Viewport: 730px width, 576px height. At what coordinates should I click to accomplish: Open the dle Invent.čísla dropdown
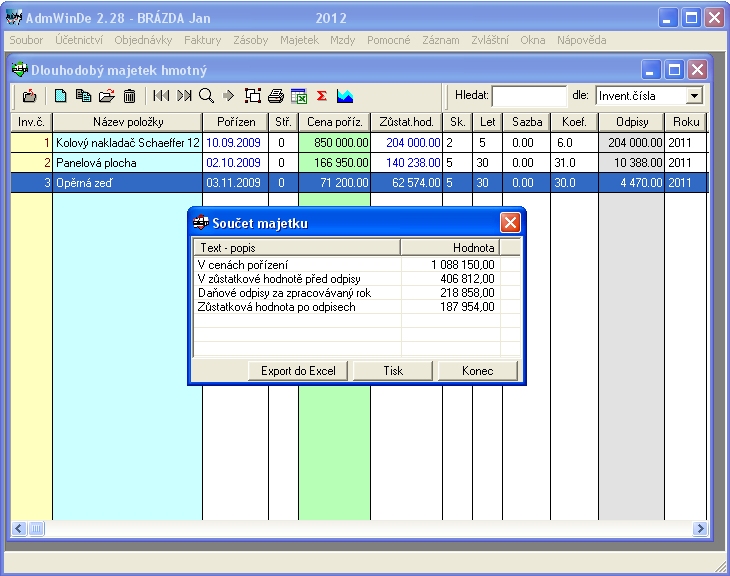[694, 96]
